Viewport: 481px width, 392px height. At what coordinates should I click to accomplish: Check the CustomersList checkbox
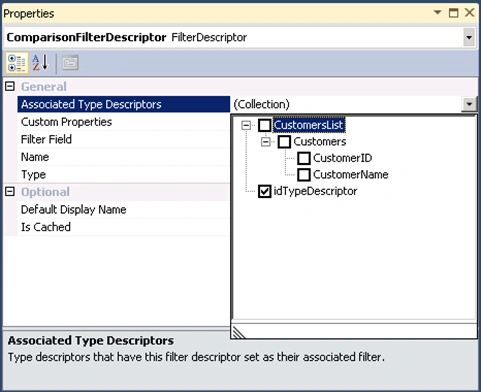pos(265,125)
